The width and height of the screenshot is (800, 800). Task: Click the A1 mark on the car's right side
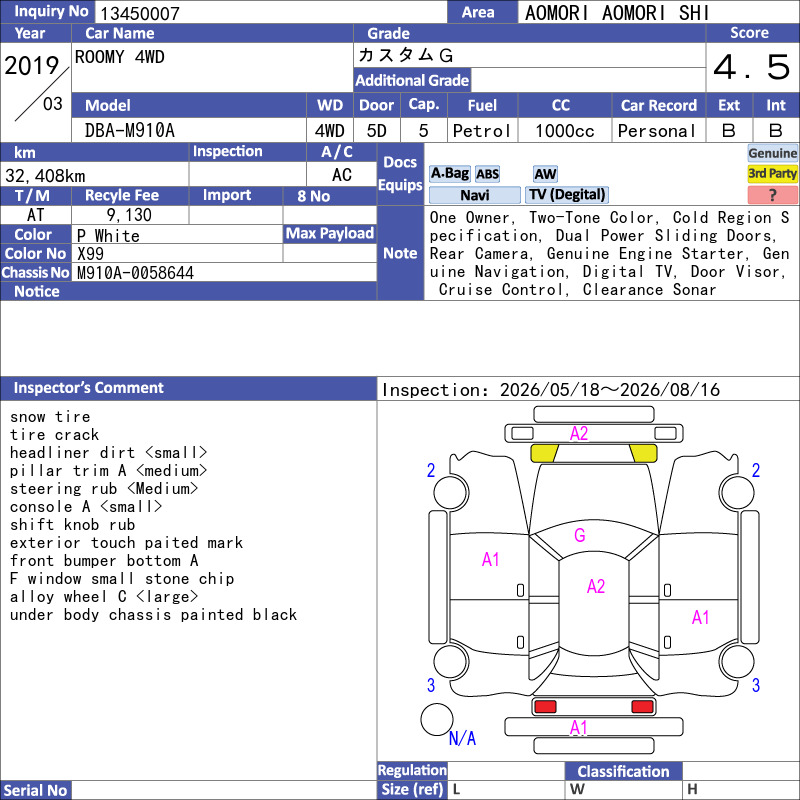701,618
